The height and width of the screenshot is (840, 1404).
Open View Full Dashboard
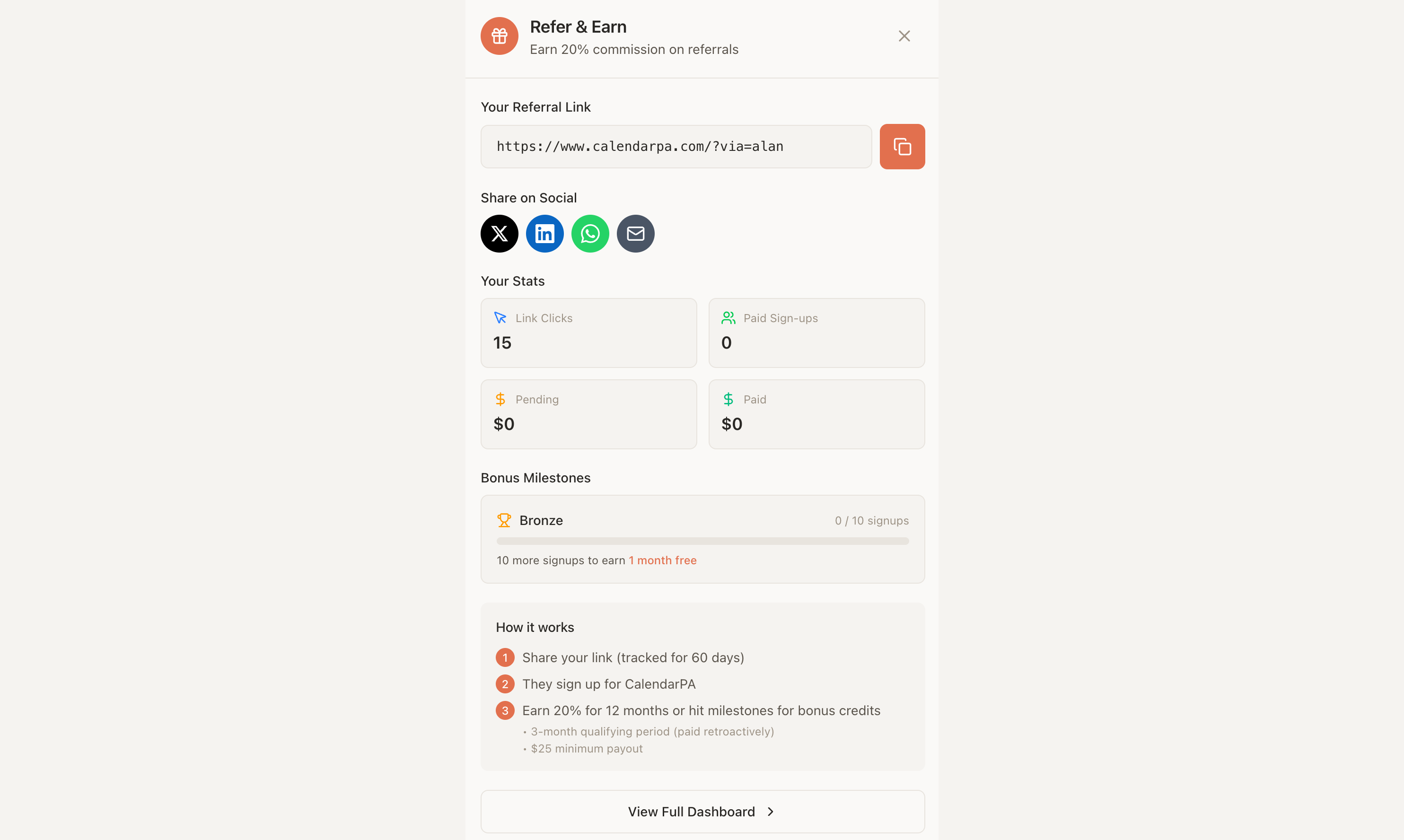[702, 811]
